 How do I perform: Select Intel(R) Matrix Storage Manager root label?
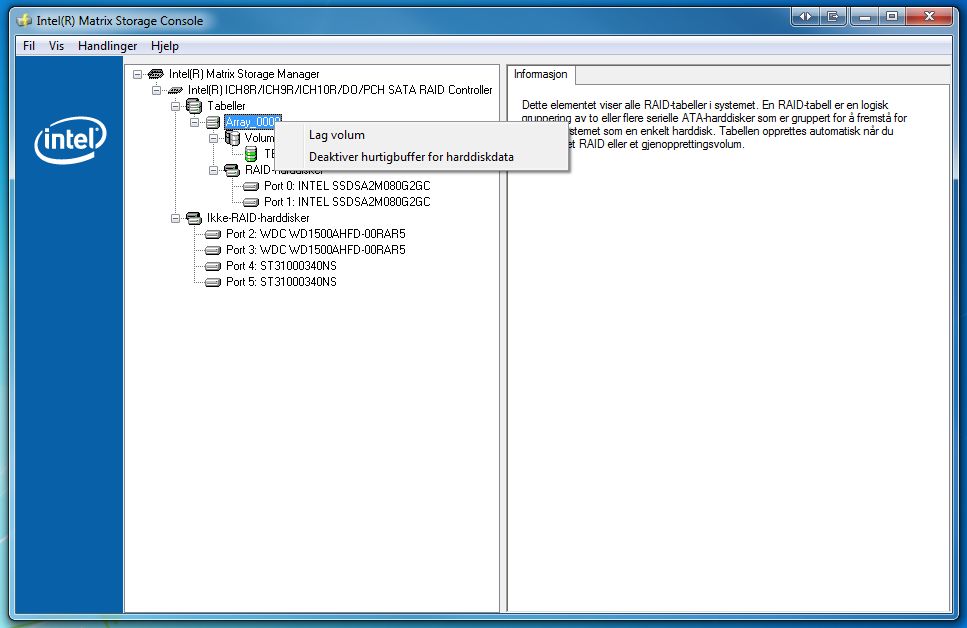(x=244, y=74)
